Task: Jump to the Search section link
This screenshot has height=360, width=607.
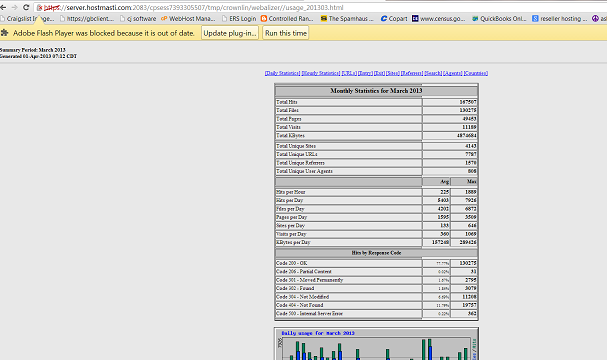Action: click(433, 73)
